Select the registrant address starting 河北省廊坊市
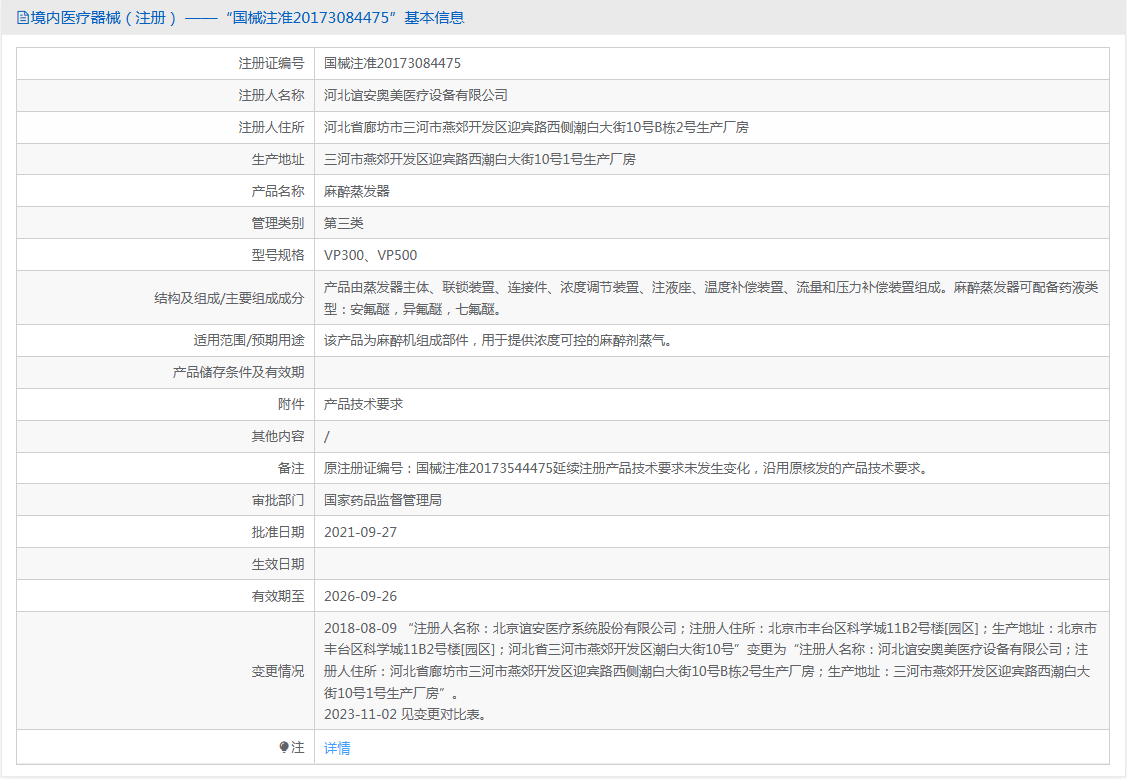This screenshot has width=1127, height=779. (x=536, y=127)
